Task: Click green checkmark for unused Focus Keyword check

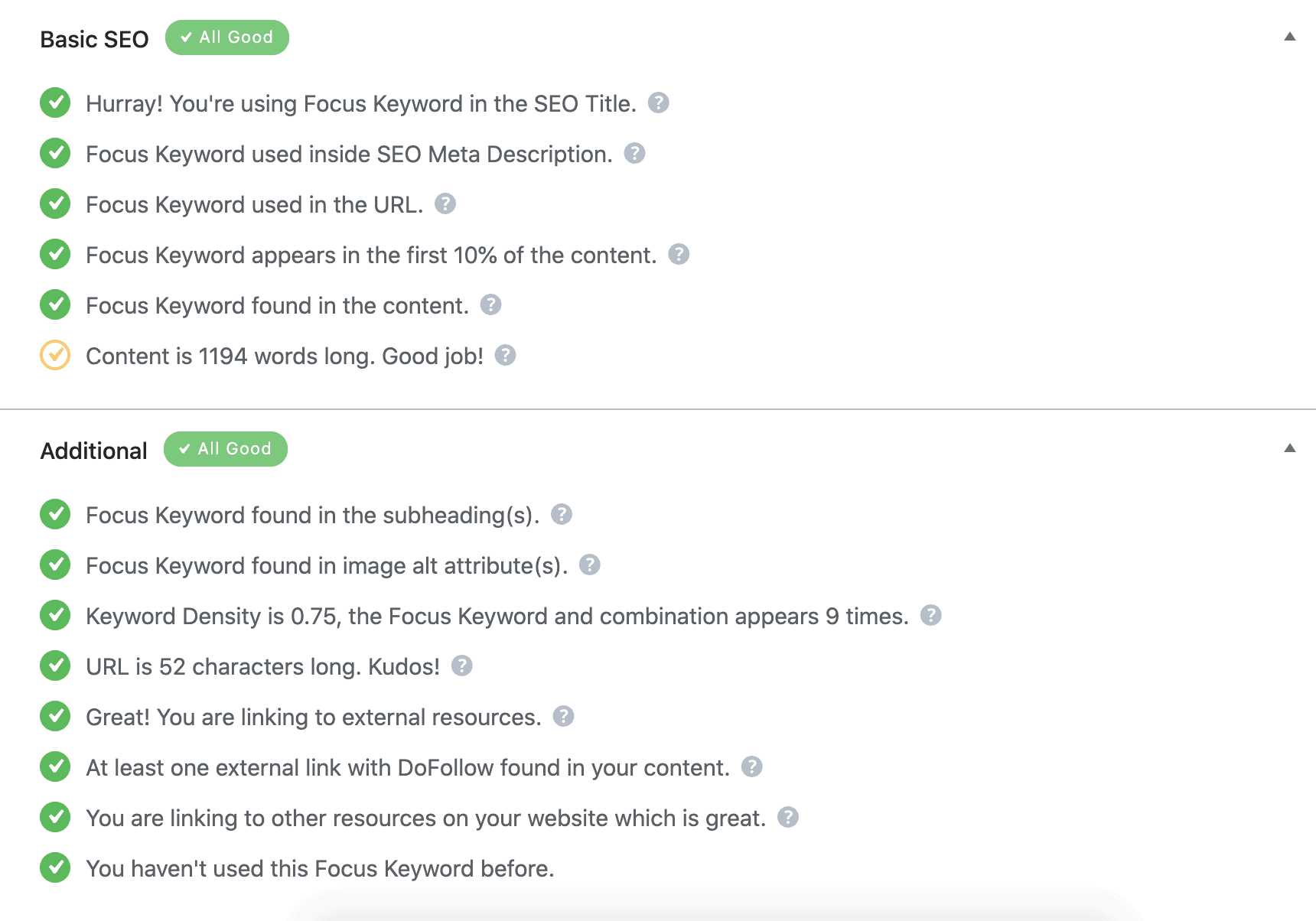Action: click(54, 868)
